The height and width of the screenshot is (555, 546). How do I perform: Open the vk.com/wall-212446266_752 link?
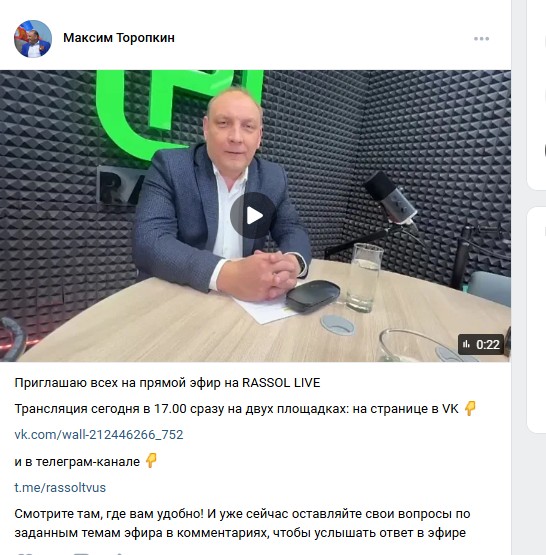pyautogui.click(x=99, y=435)
